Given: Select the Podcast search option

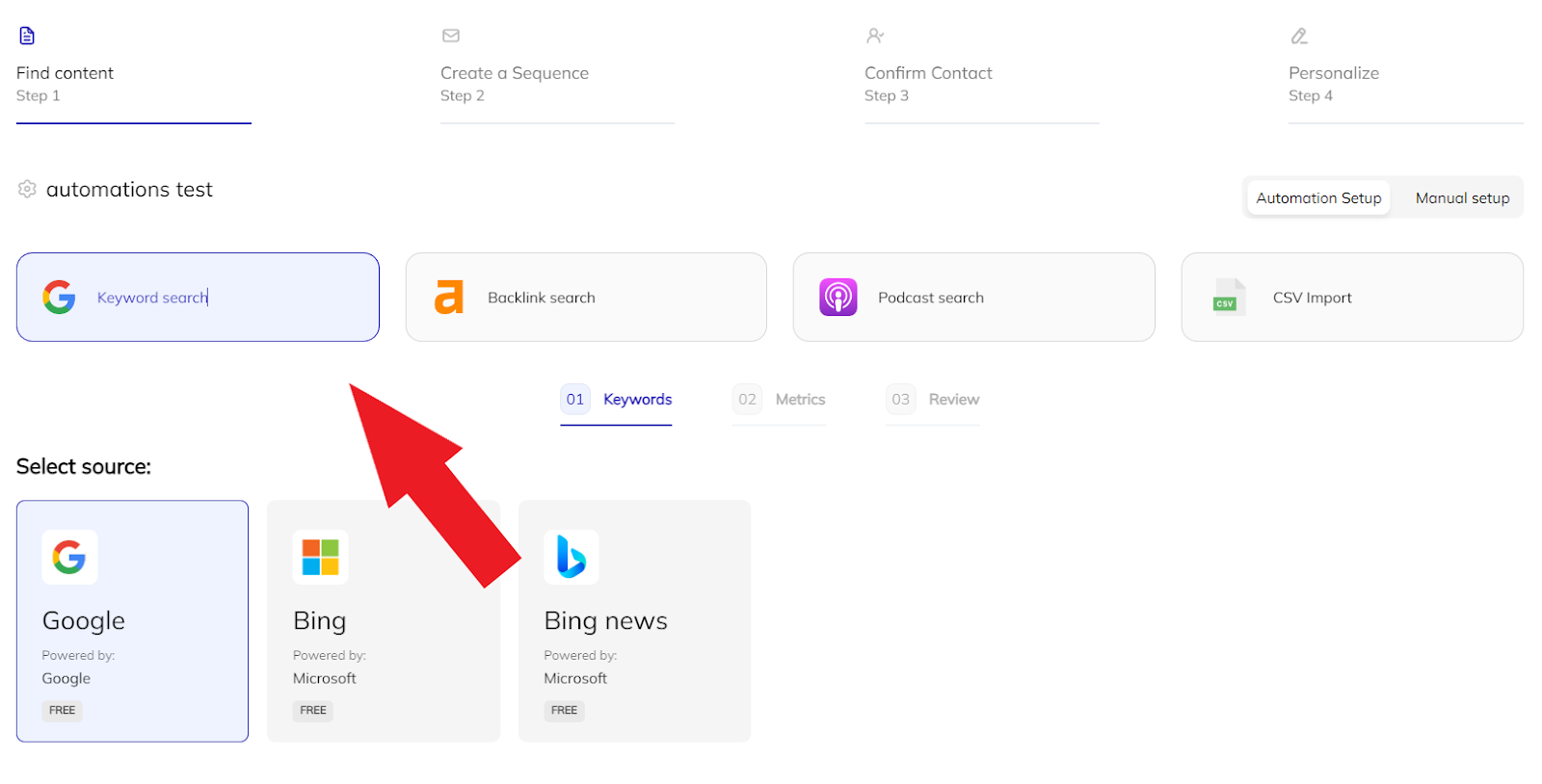Looking at the screenshot, I should 973,298.
